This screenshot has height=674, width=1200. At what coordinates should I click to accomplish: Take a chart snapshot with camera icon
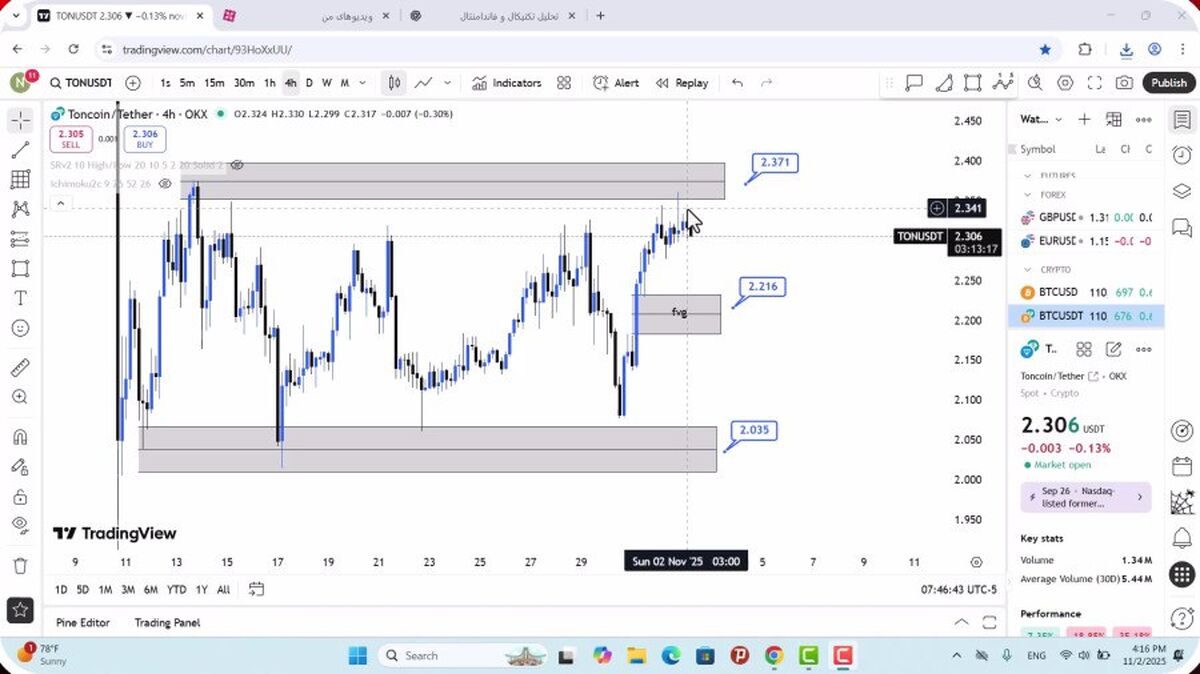point(1124,83)
